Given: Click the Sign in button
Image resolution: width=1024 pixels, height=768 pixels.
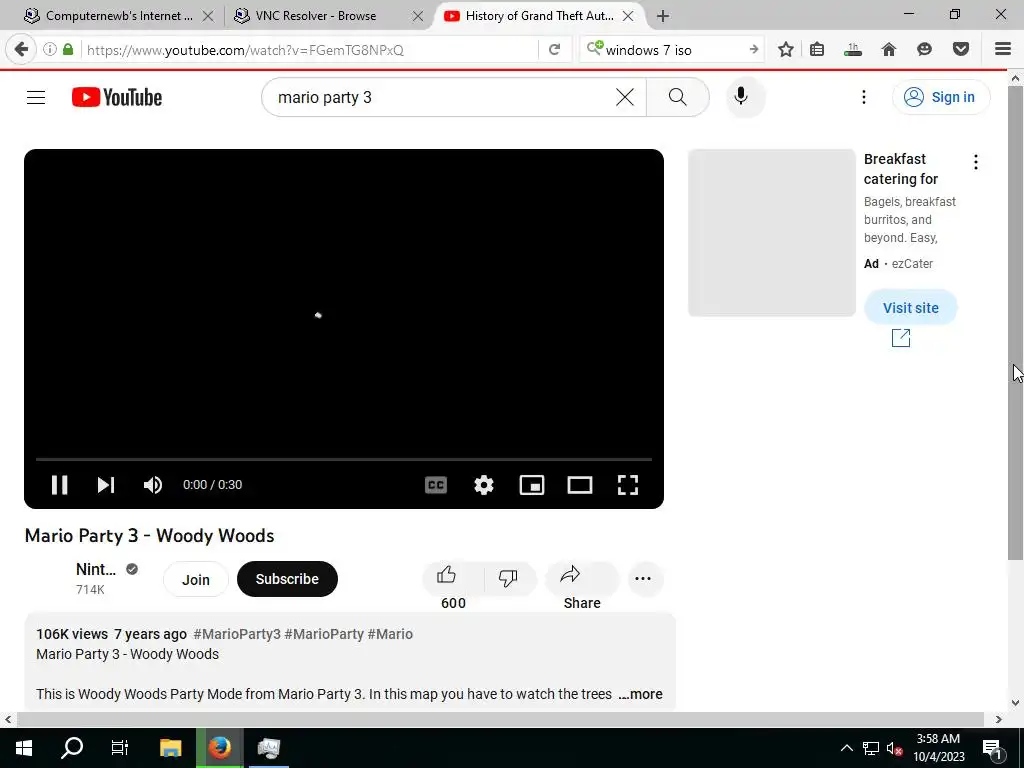Looking at the screenshot, I should click(940, 97).
